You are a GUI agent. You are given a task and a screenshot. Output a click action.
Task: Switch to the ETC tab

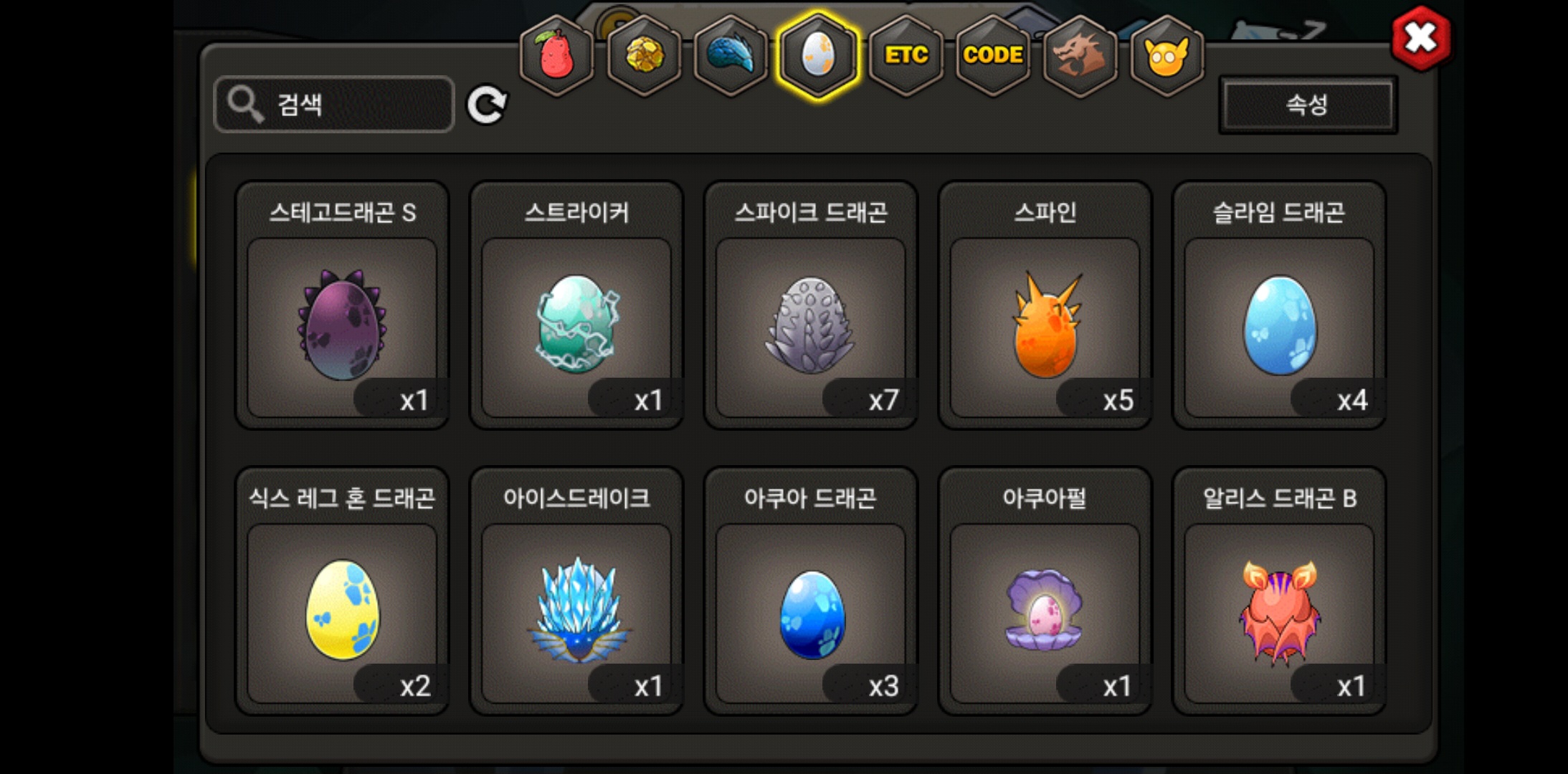[x=906, y=56]
